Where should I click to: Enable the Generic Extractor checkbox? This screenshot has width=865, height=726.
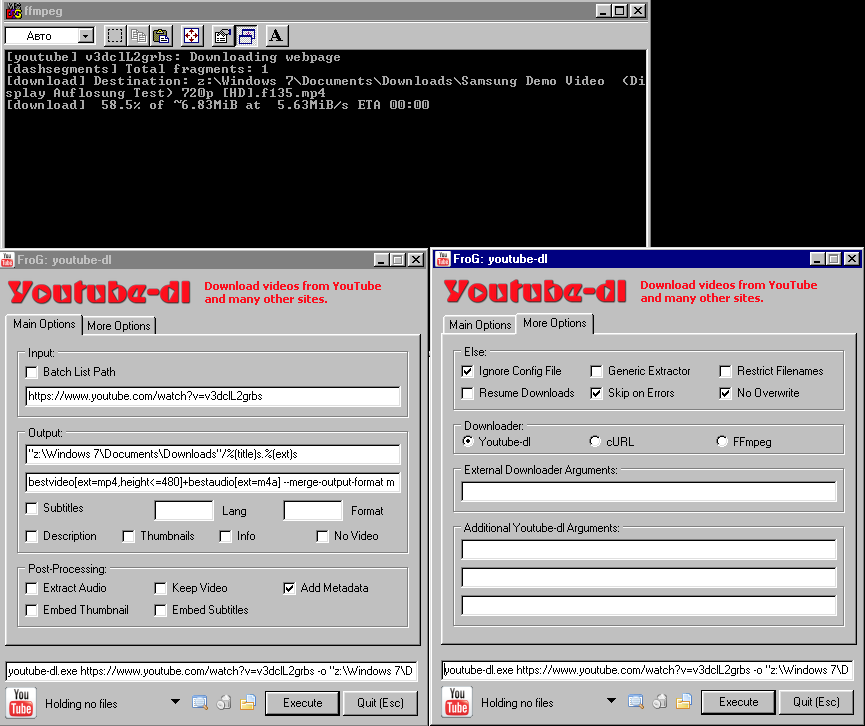[x=596, y=371]
